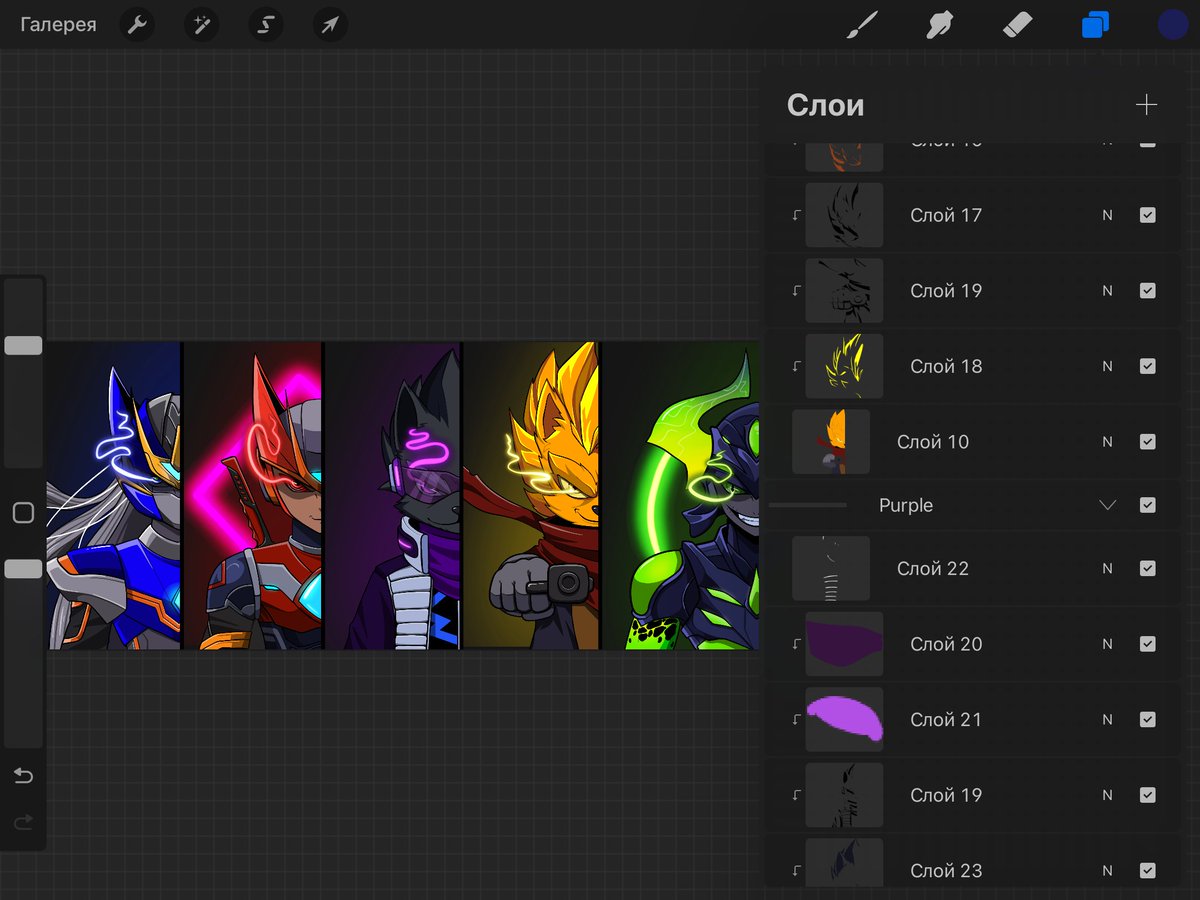
Task: Open the Adjustments magic wand menu
Action: point(201,25)
